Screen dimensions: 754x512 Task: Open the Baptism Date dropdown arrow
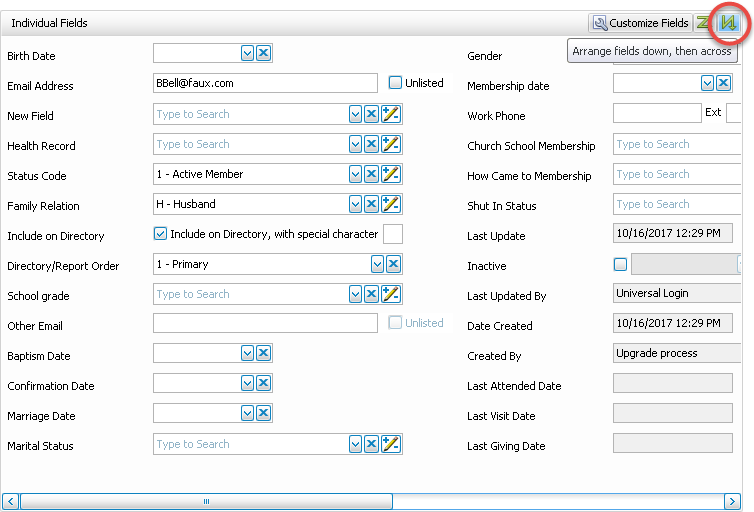(247, 353)
